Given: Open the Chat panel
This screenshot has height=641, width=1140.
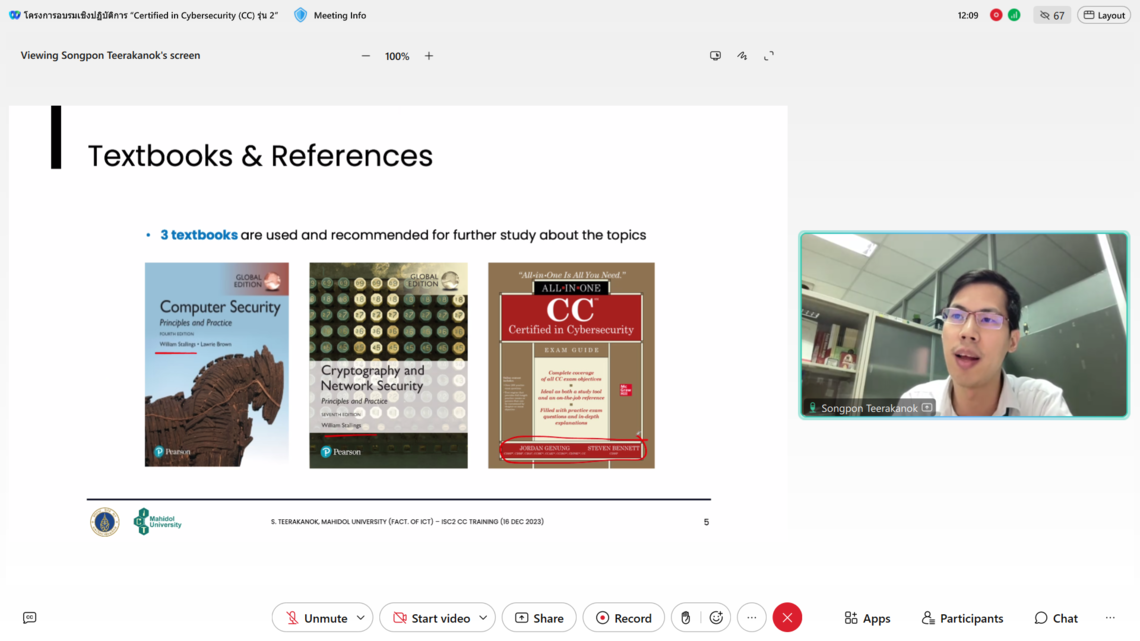Looking at the screenshot, I should 1056,618.
